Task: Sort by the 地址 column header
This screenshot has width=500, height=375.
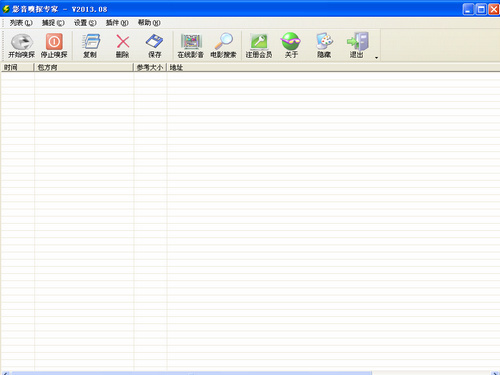Action: [333, 67]
